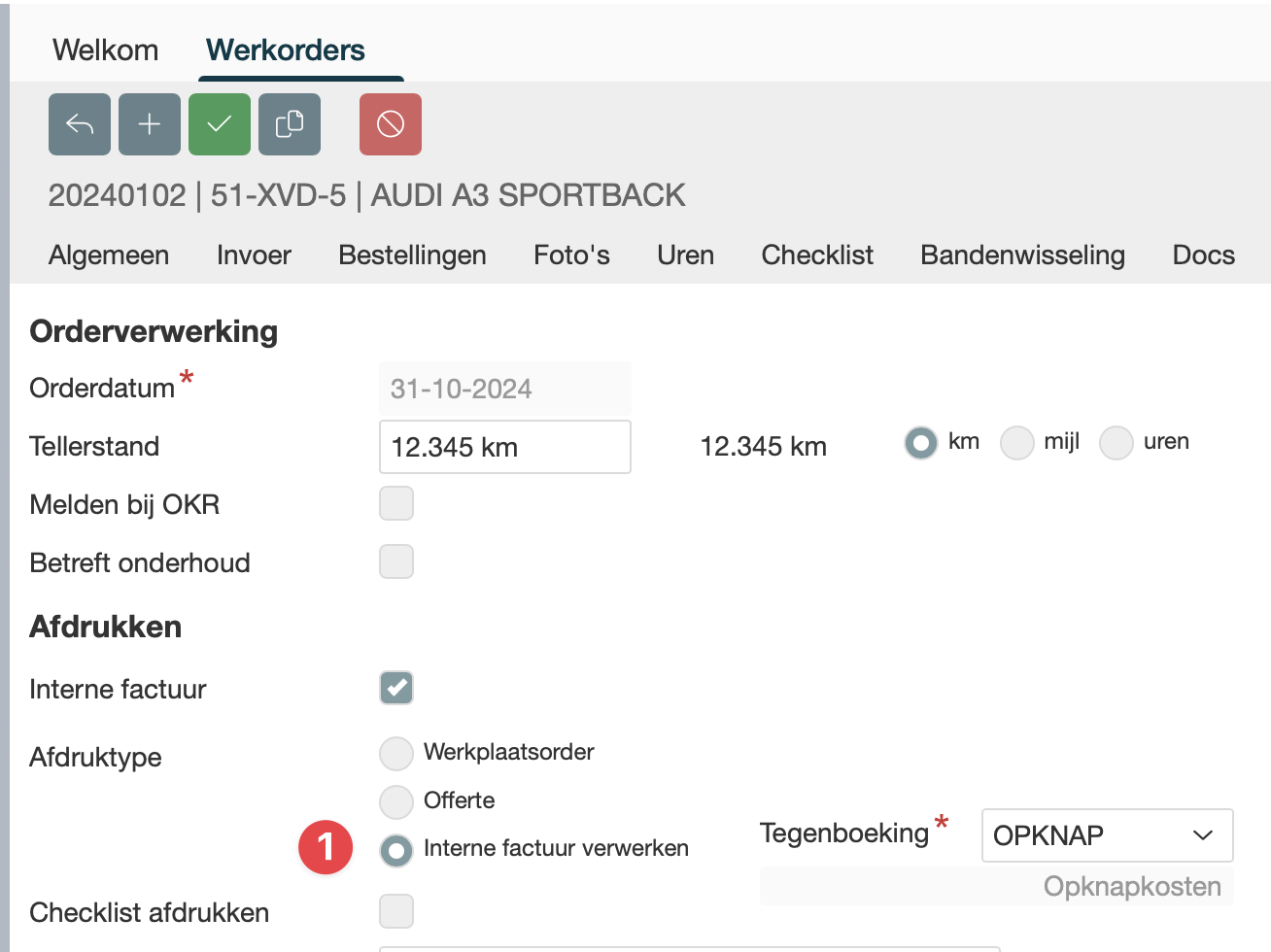Open the Bestellingen tab
Viewport: 1271px width, 952px height.
[x=412, y=255]
